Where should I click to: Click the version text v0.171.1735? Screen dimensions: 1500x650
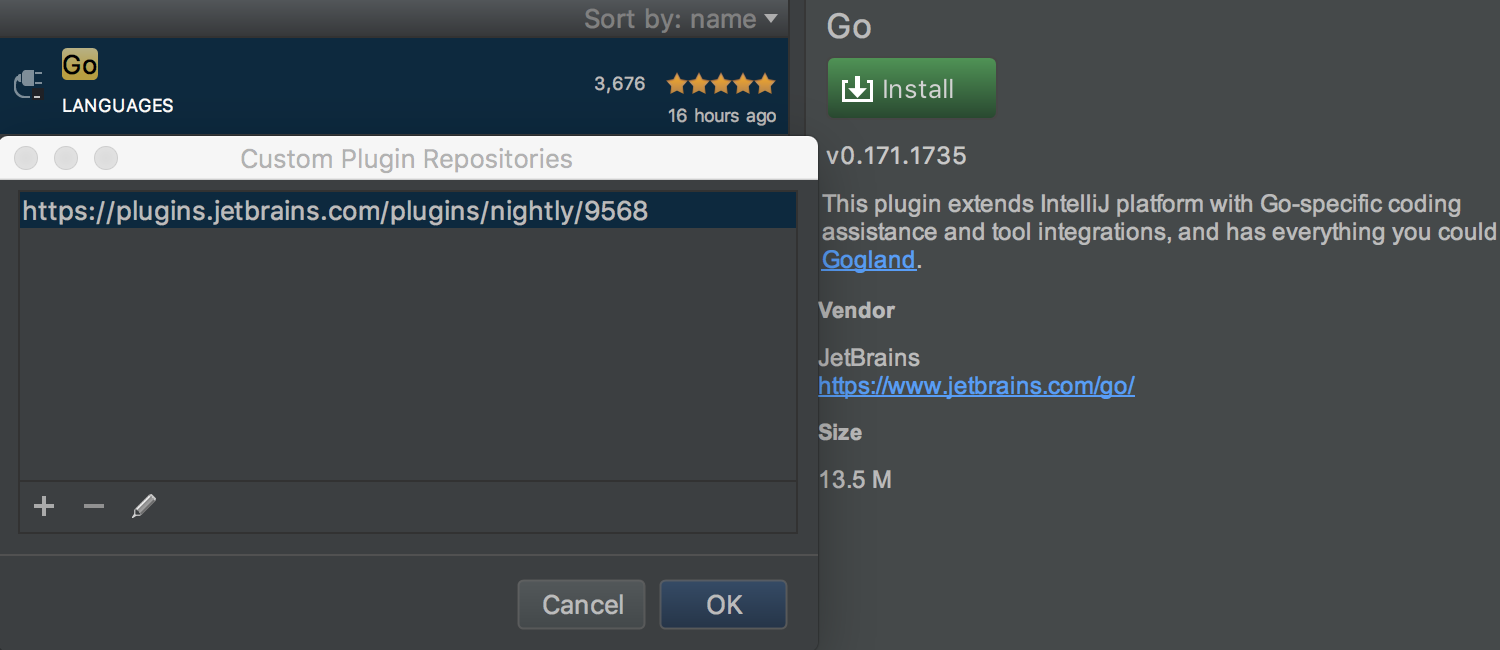(x=897, y=157)
